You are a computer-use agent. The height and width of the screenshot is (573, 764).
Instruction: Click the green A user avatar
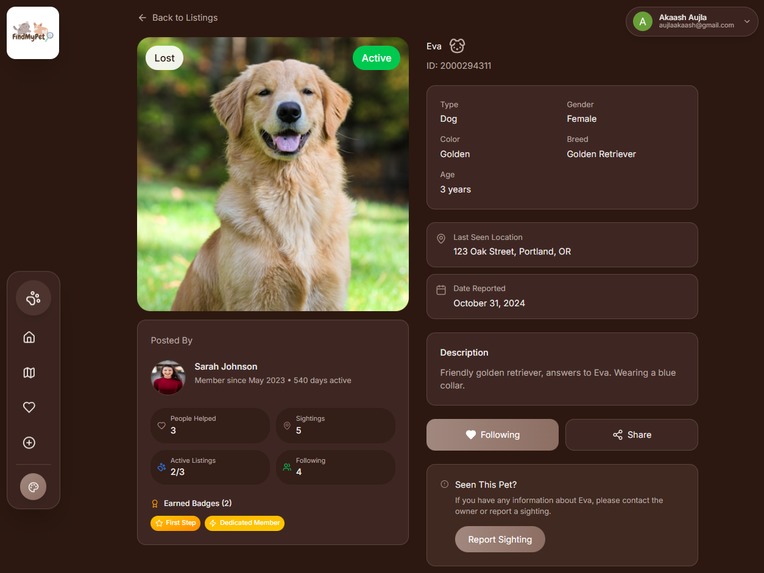point(643,21)
